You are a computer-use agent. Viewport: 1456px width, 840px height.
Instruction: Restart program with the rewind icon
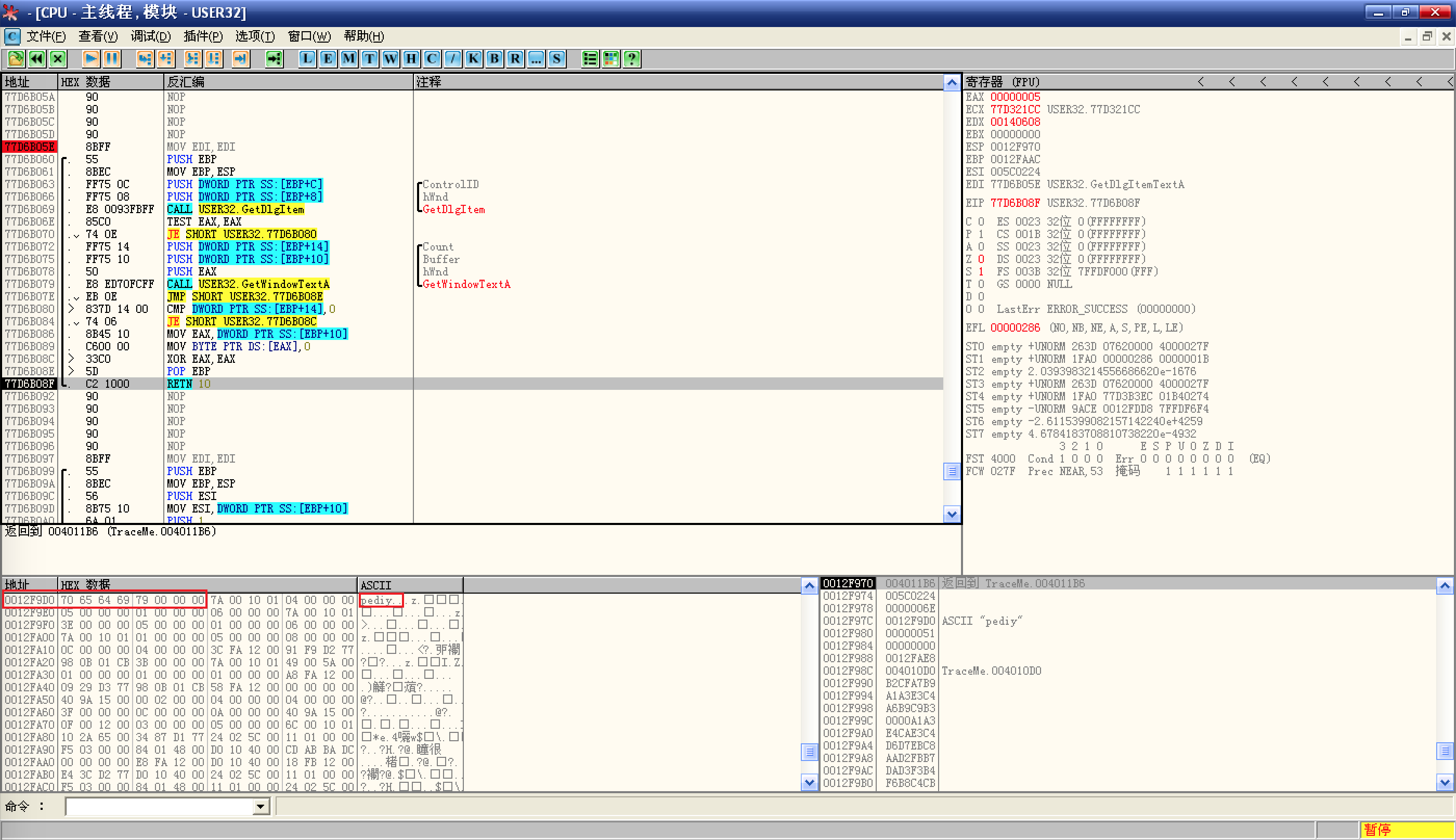coord(37,58)
